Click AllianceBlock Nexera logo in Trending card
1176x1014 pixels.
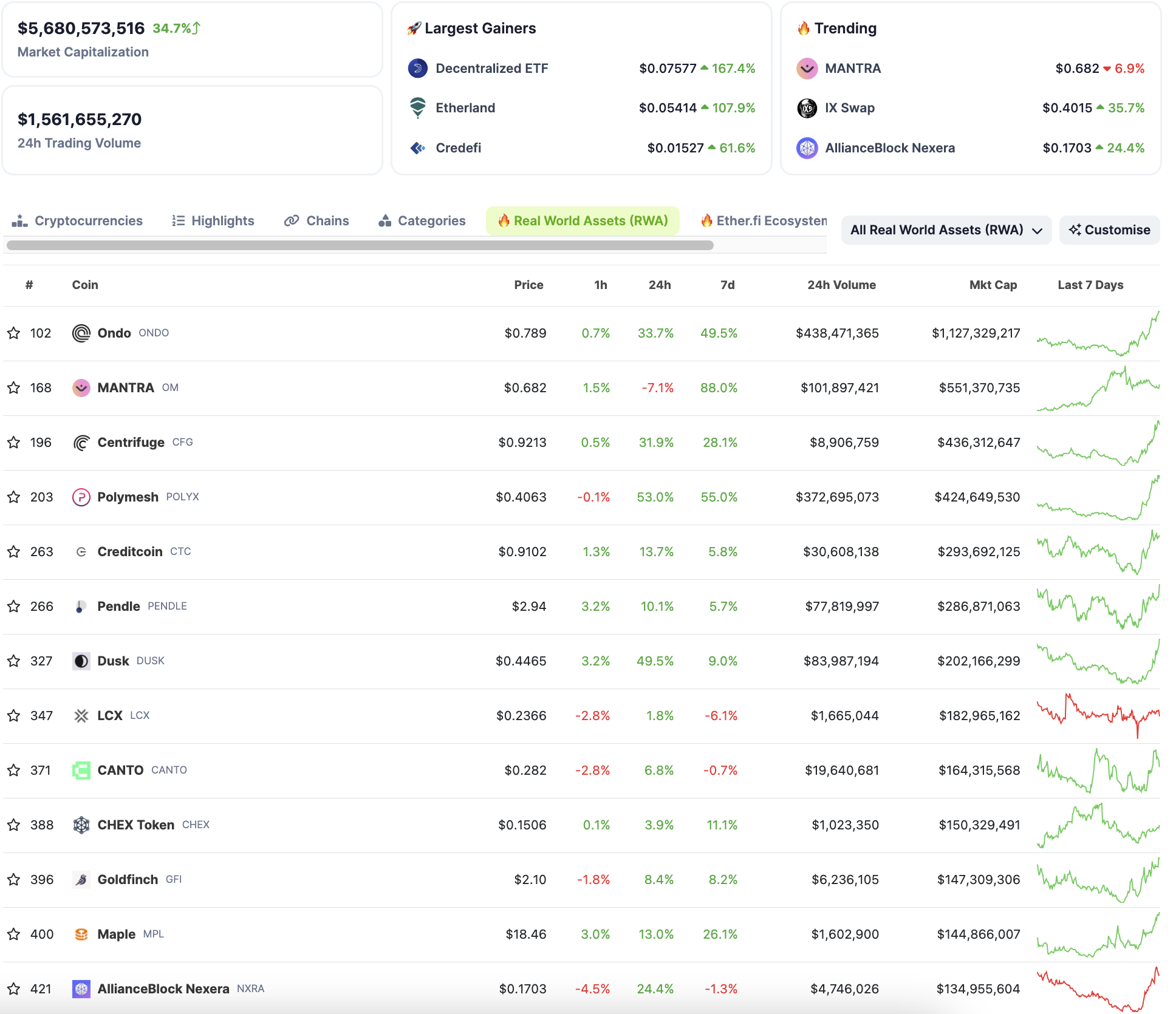[807, 148]
